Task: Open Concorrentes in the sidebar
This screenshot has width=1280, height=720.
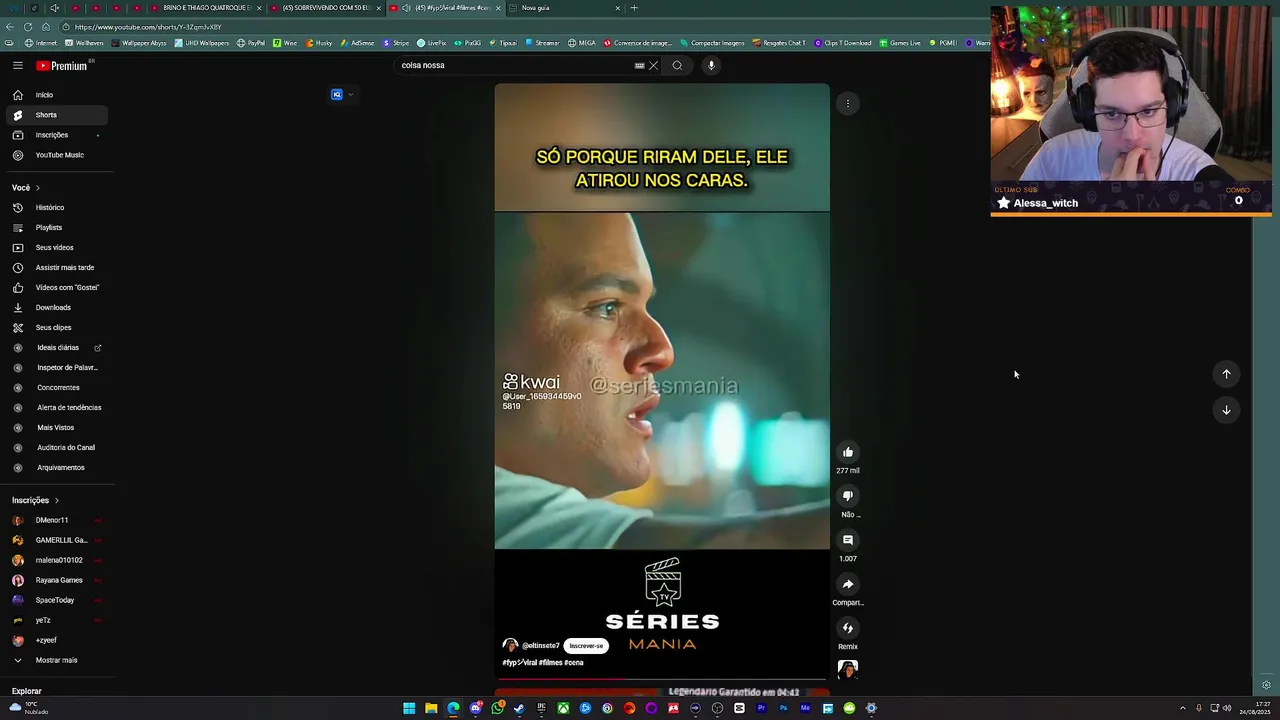Action: [x=57, y=388]
